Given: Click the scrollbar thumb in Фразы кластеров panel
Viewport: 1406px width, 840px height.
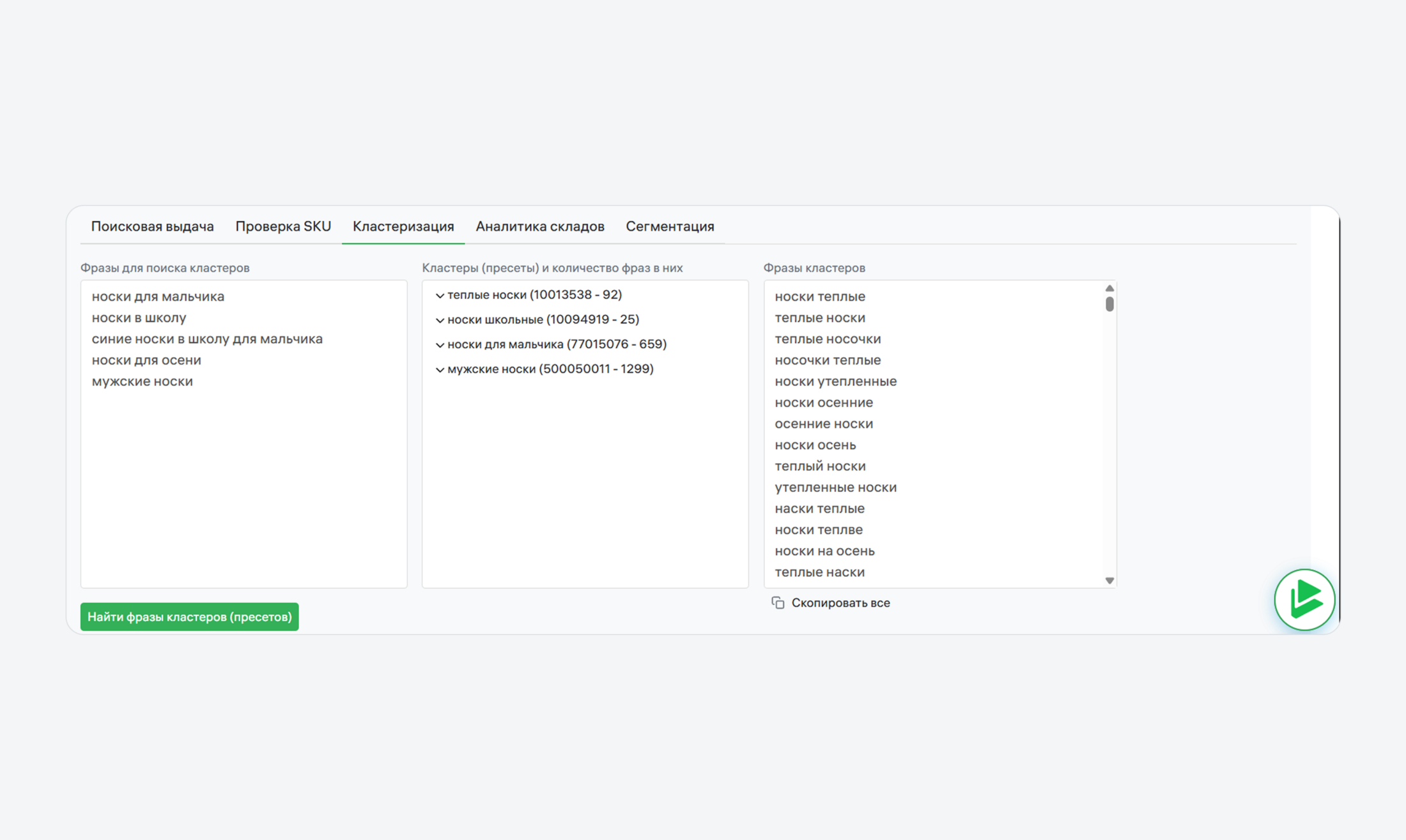Looking at the screenshot, I should pyautogui.click(x=1109, y=305).
